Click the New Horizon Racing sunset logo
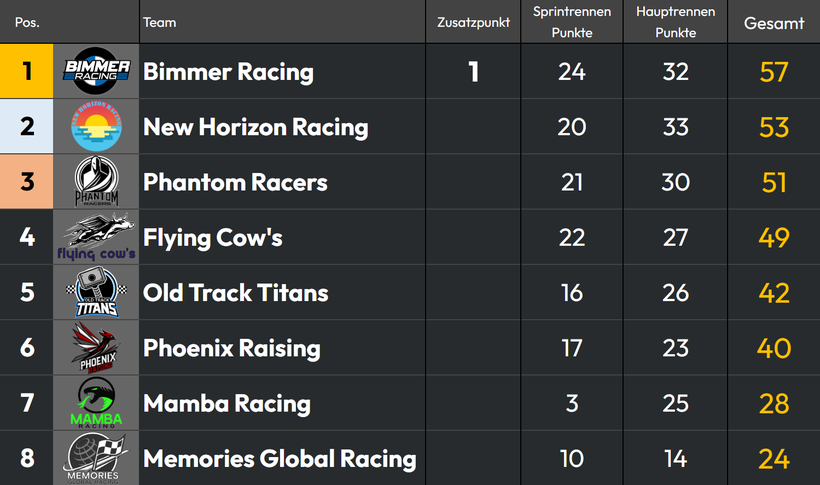This screenshot has width=820, height=485. (x=96, y=127)
